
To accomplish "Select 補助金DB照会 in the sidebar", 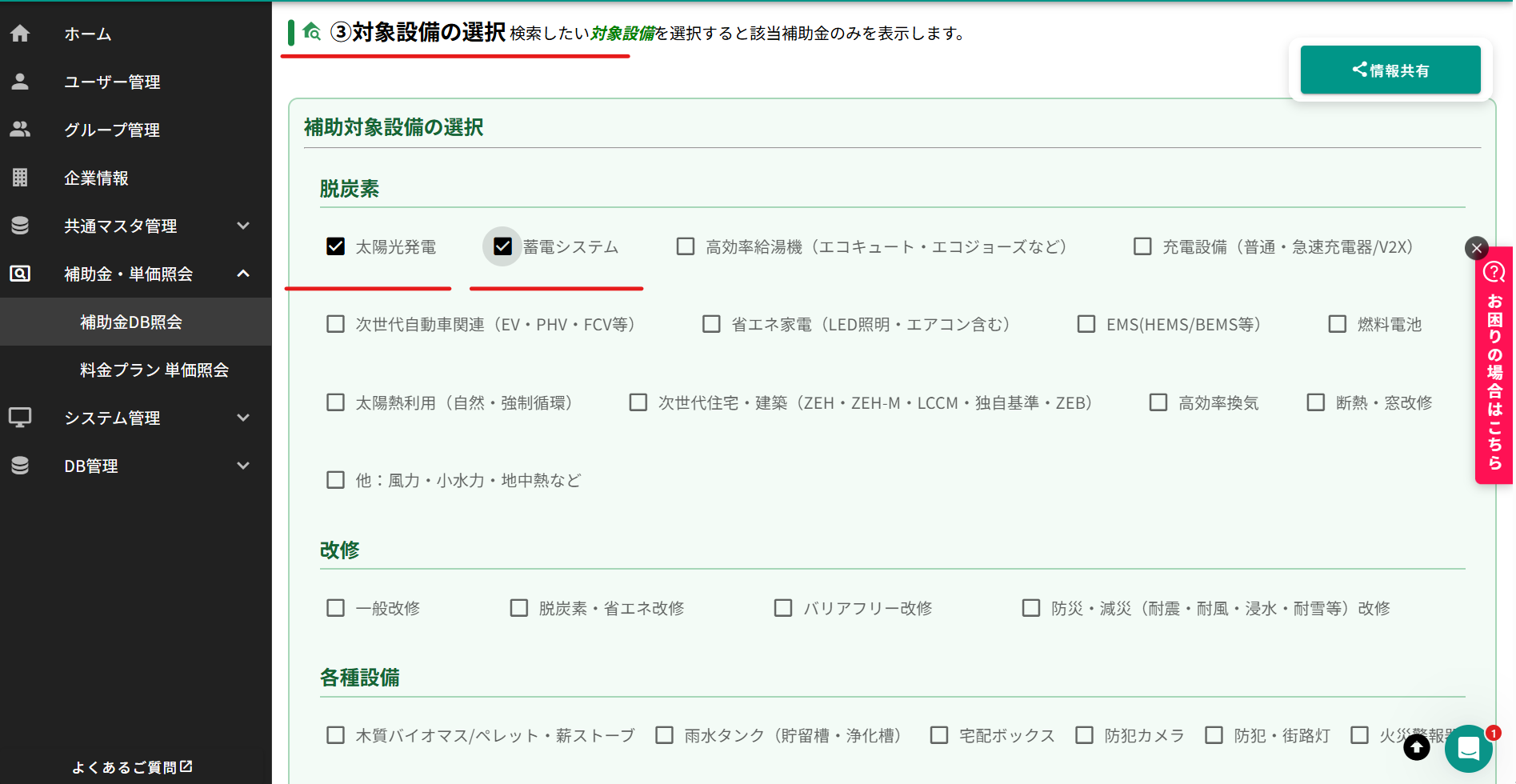I will click(131, 322).
